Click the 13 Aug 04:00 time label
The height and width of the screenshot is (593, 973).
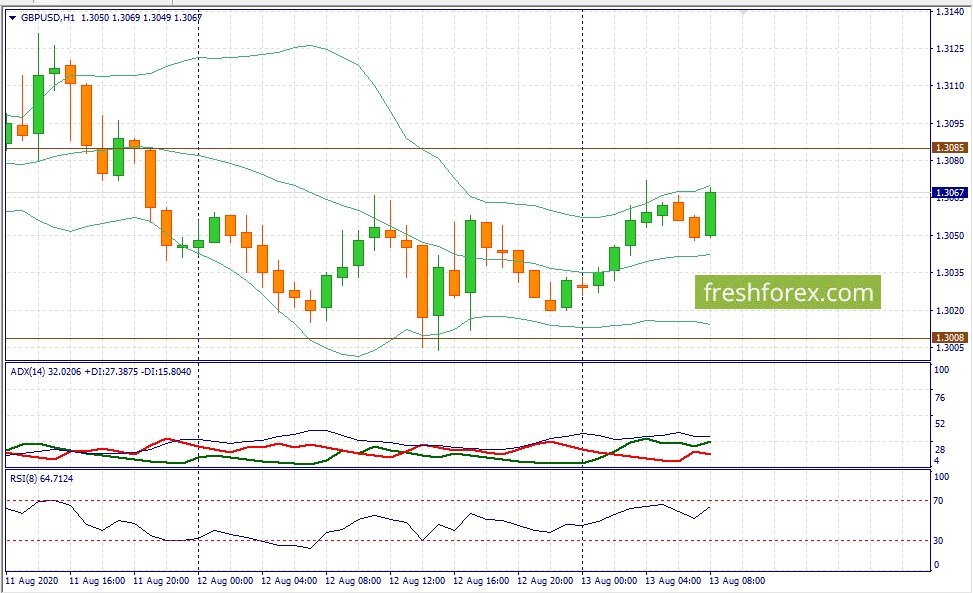pyautogui.click(x=673, y=581)
